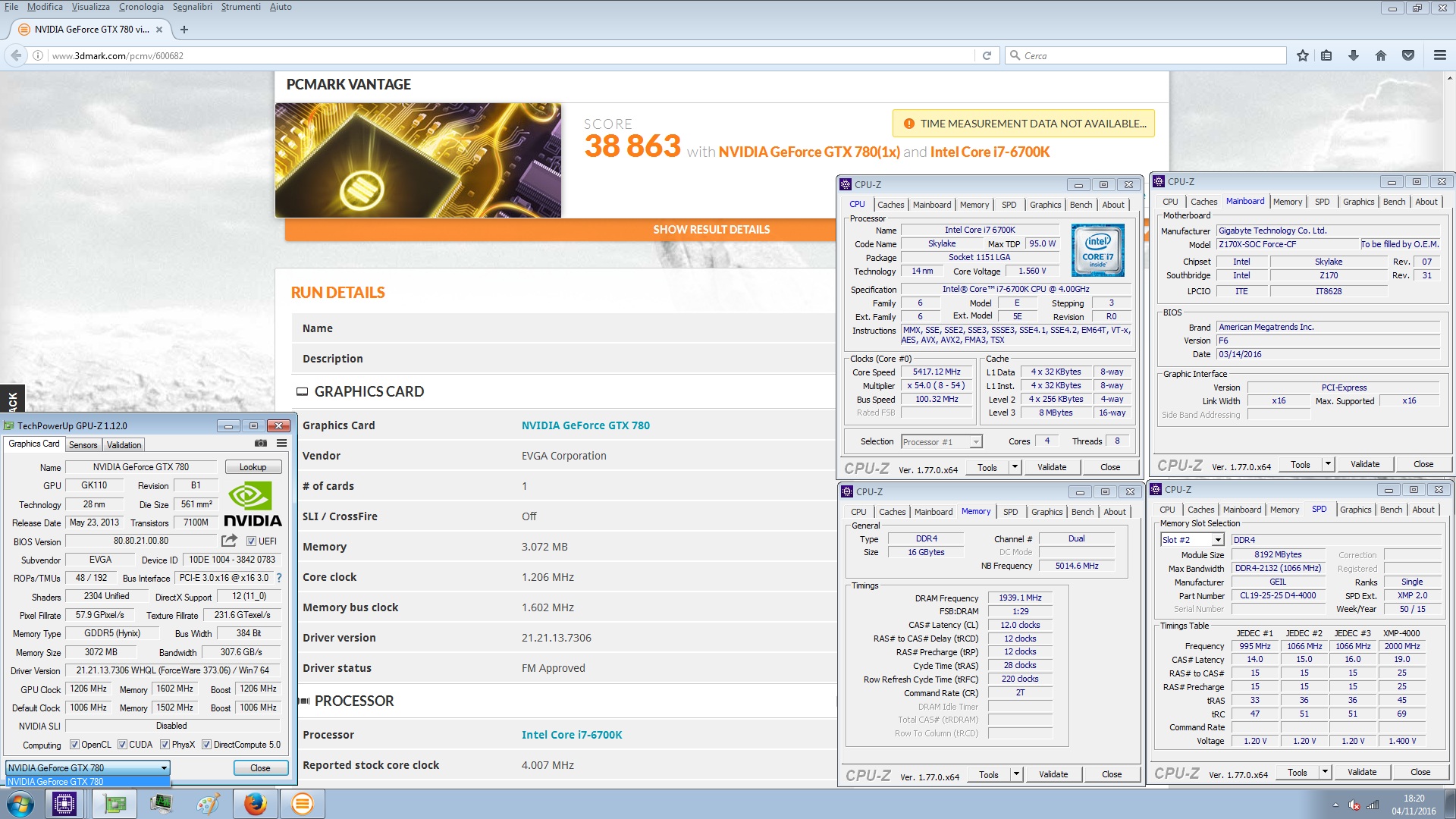The width and height of the screenshot is (1456, 819).
Task: Switch to Validation tab in GPU-Z
Action: (x=124, y=445)
